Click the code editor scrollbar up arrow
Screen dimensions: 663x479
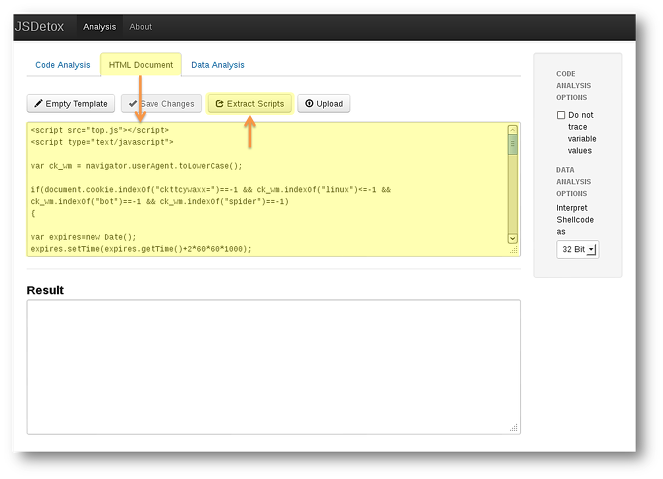point(512,130)
